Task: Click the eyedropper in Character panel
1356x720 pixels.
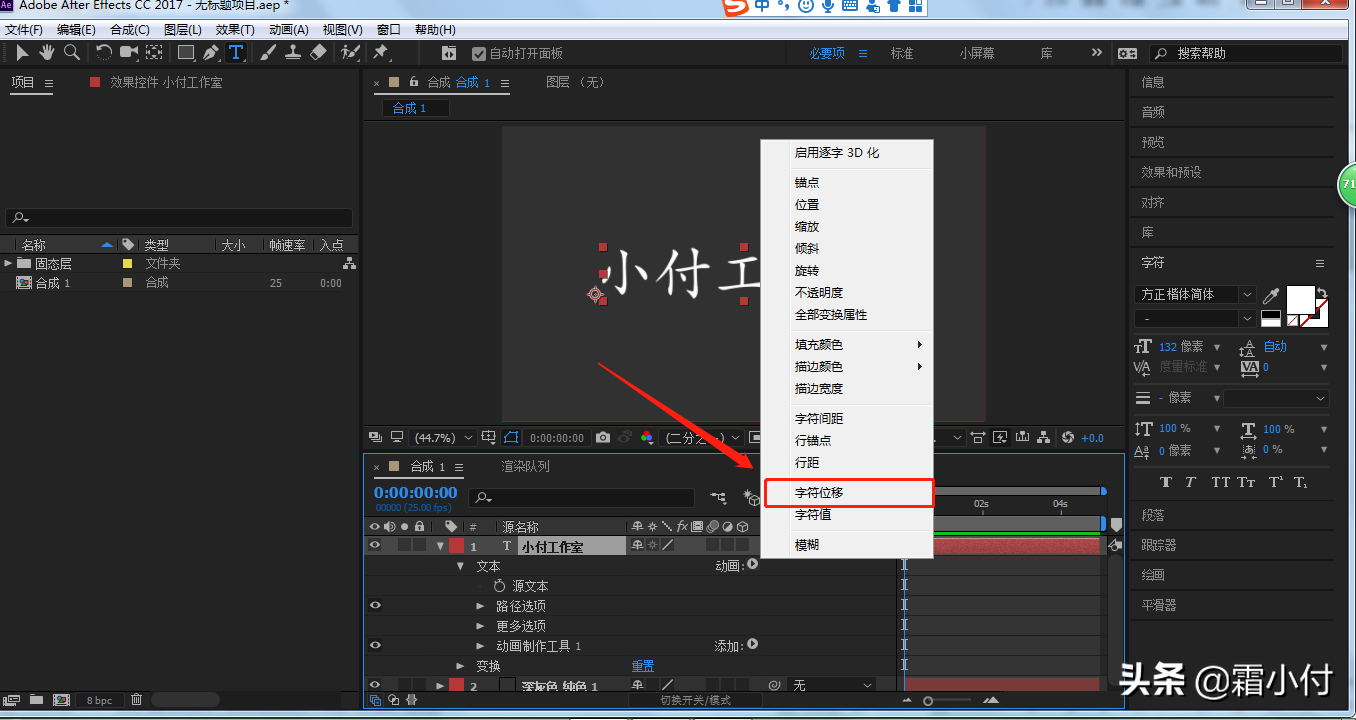Action: (1271, 295)
